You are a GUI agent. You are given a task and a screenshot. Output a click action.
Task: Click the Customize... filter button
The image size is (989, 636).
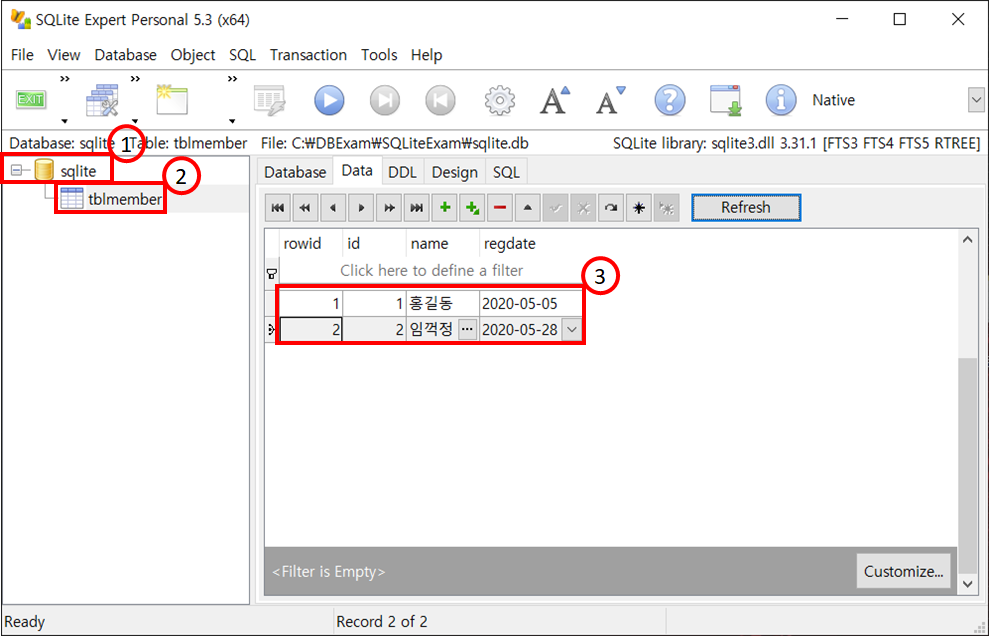903,571
